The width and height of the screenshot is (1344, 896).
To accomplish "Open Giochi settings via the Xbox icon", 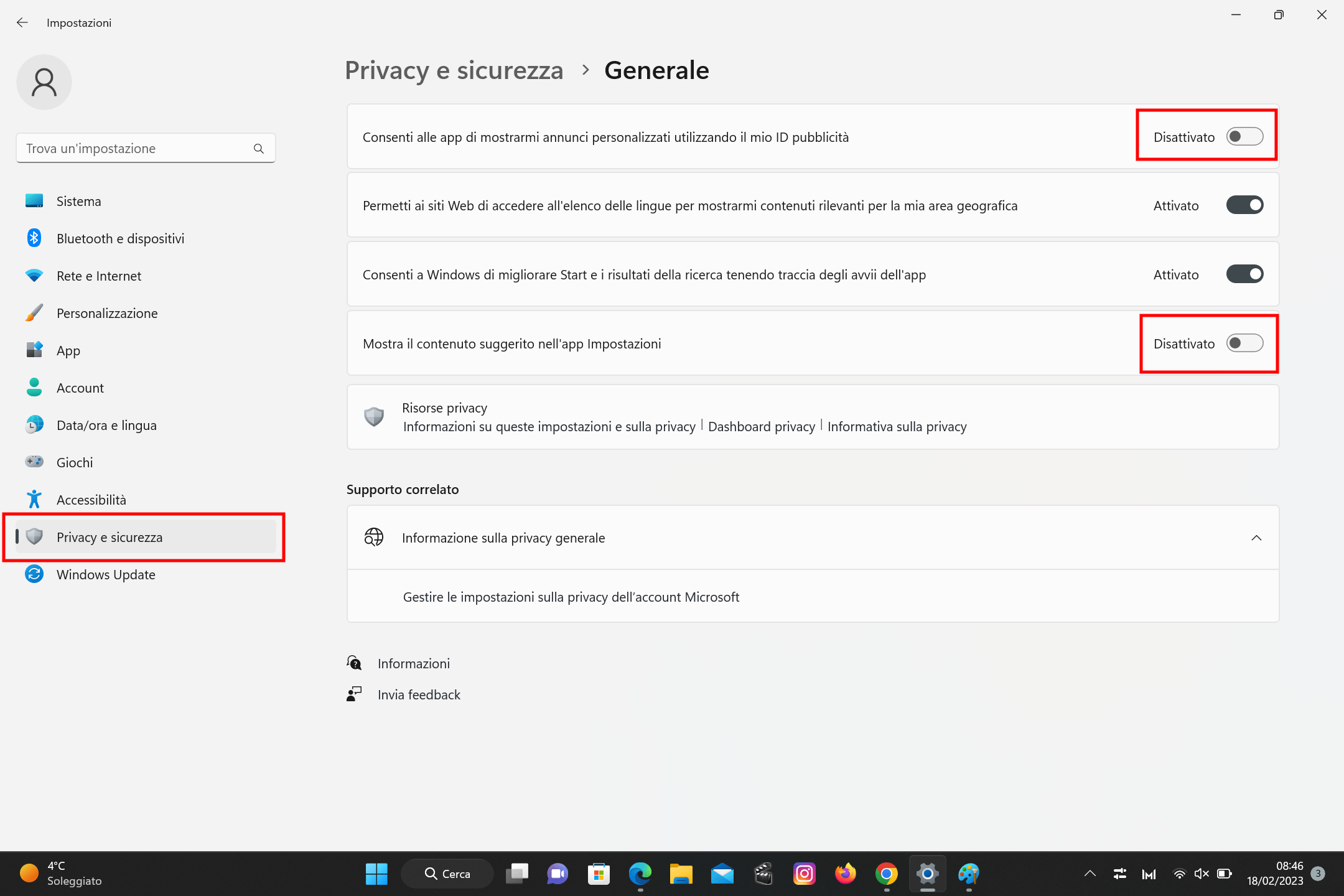I will click(x=34, y=462).
